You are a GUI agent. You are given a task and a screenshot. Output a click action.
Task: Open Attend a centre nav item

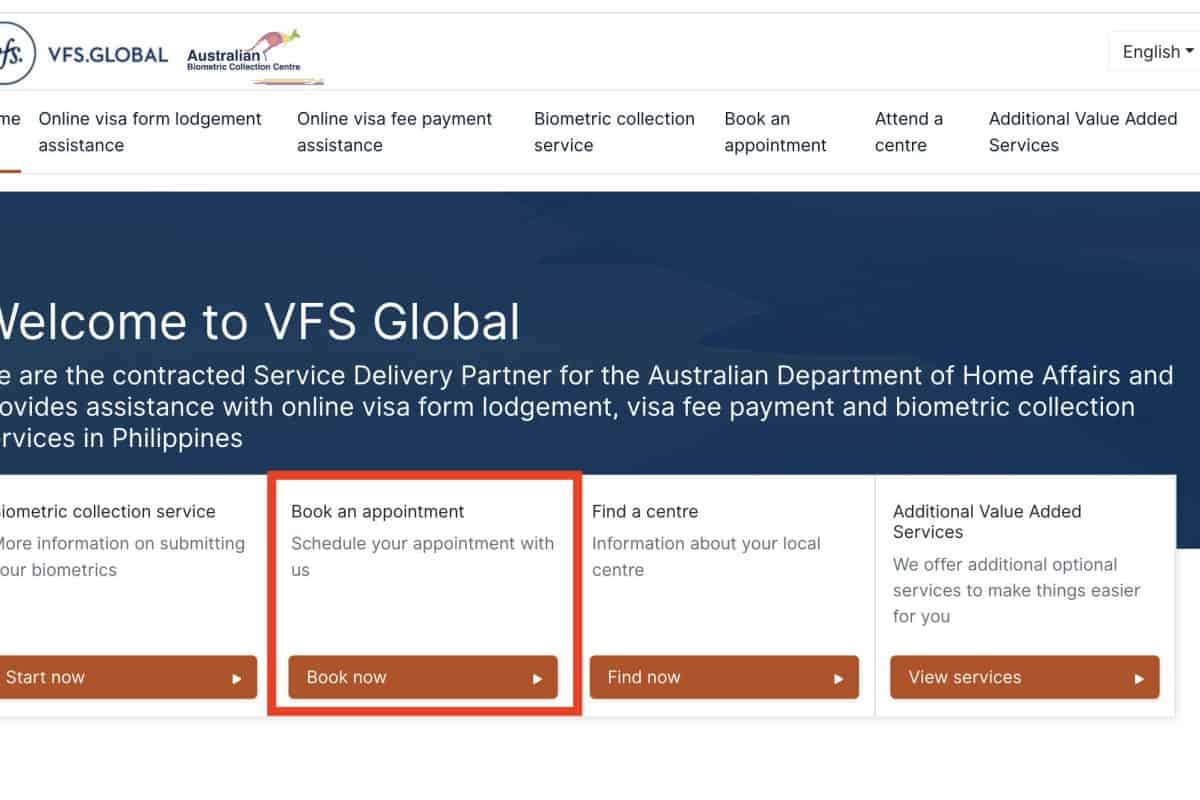pyautogui.click(x=908, y=132)
